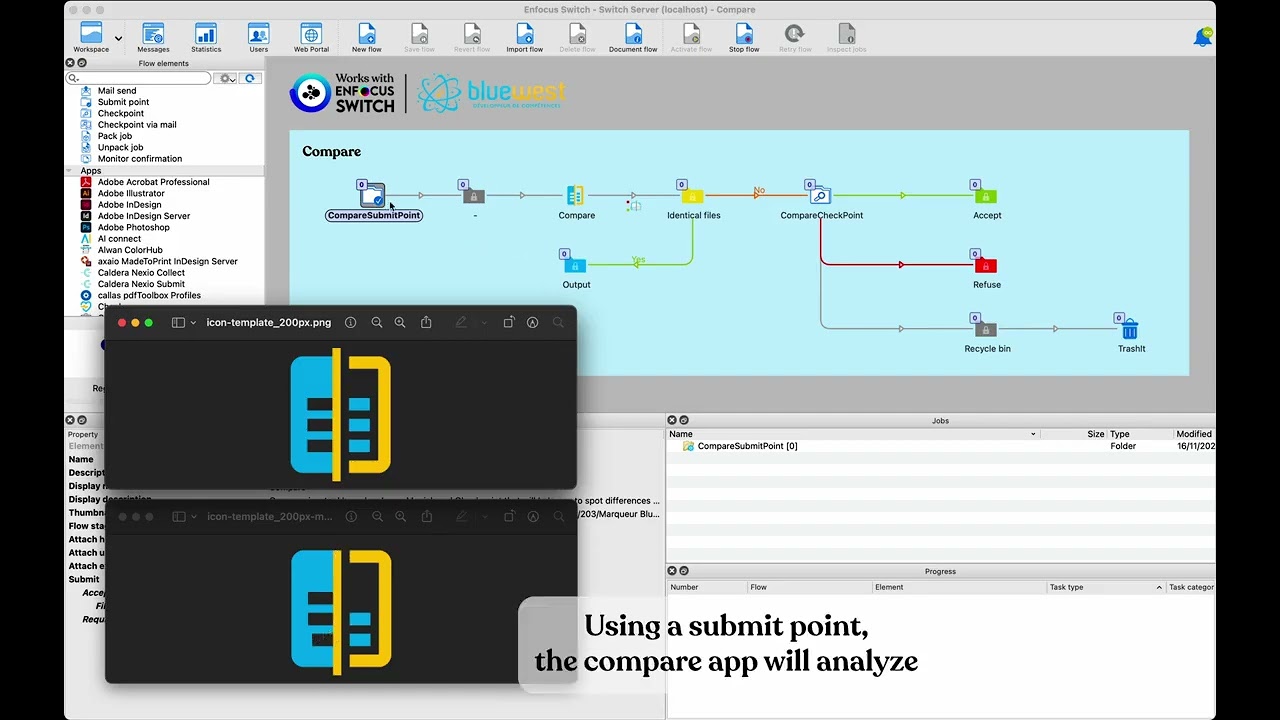This screenshot has height=720, width=1280.
Task: Select CompareSubmitPoint [0] row in Jobs
Action: point(940,446)
